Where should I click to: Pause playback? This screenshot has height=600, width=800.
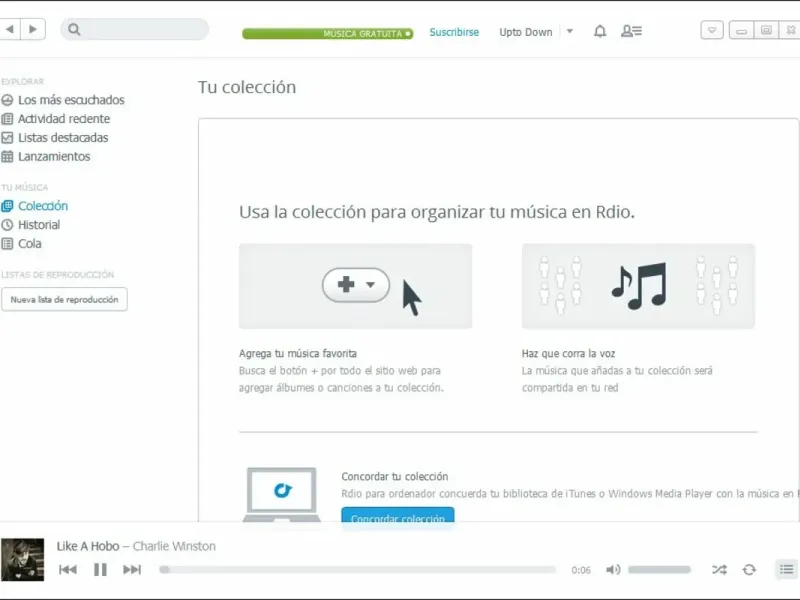(101, 569)
